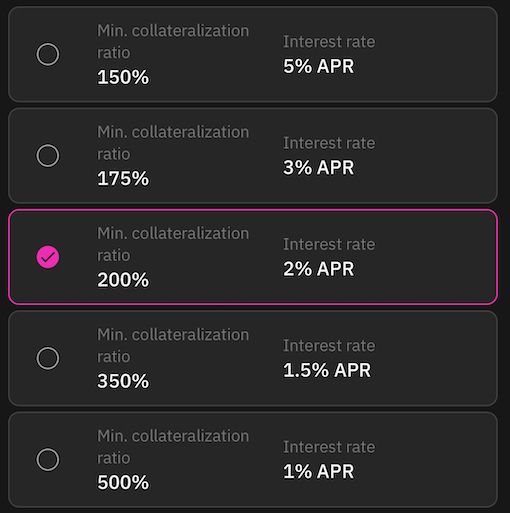
Task: Choose the 5% APR interest rate option
Action: point(318,66)
